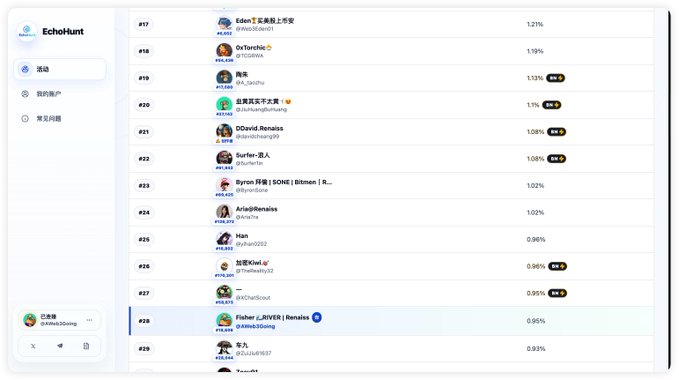The width and height of the screenshot is (679, 380).
Task: Click the 1.19% value in row #18
Action: click(535, 51)
